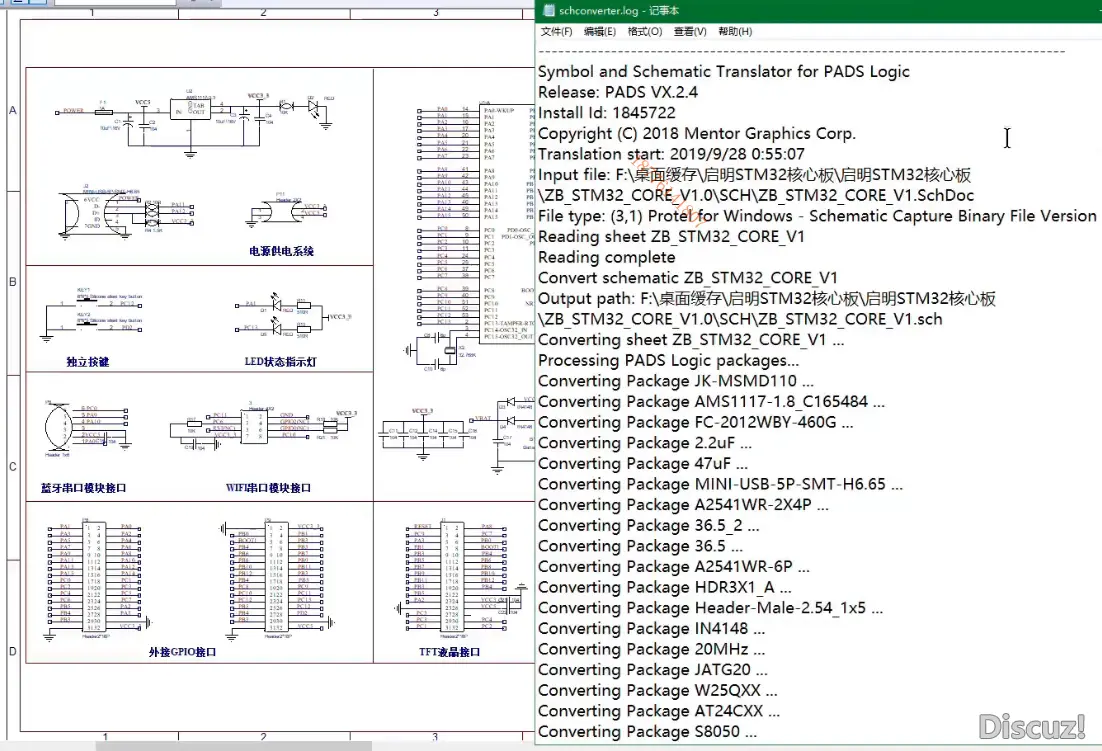The height and width of the screenshot is (751, 1102).
Task: Click the 'Converting Package A2541WR-2X4P' line
Action: pyautogui.click(x=683, y=505)
